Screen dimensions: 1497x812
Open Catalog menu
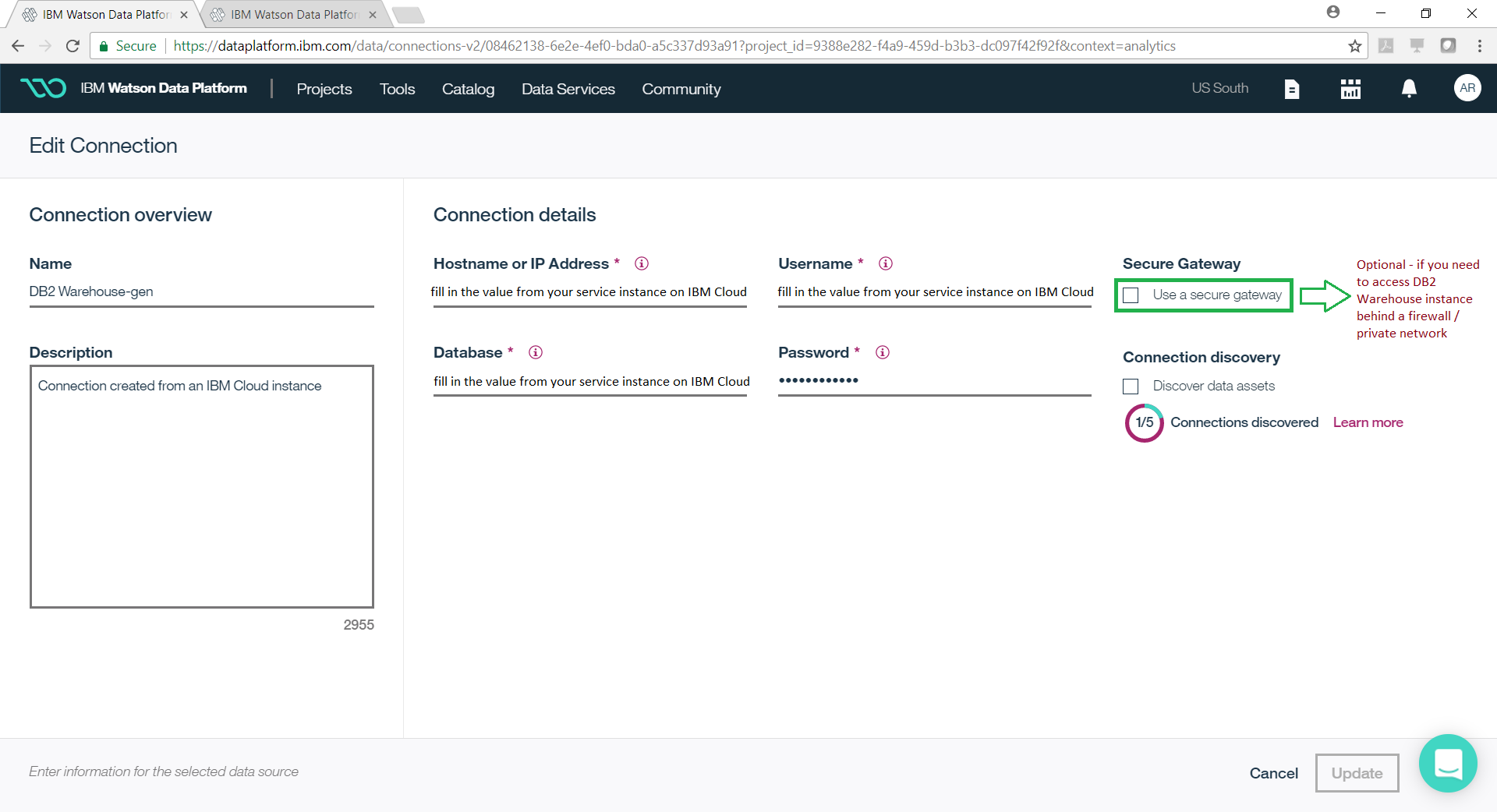click(x=468, y=89)
